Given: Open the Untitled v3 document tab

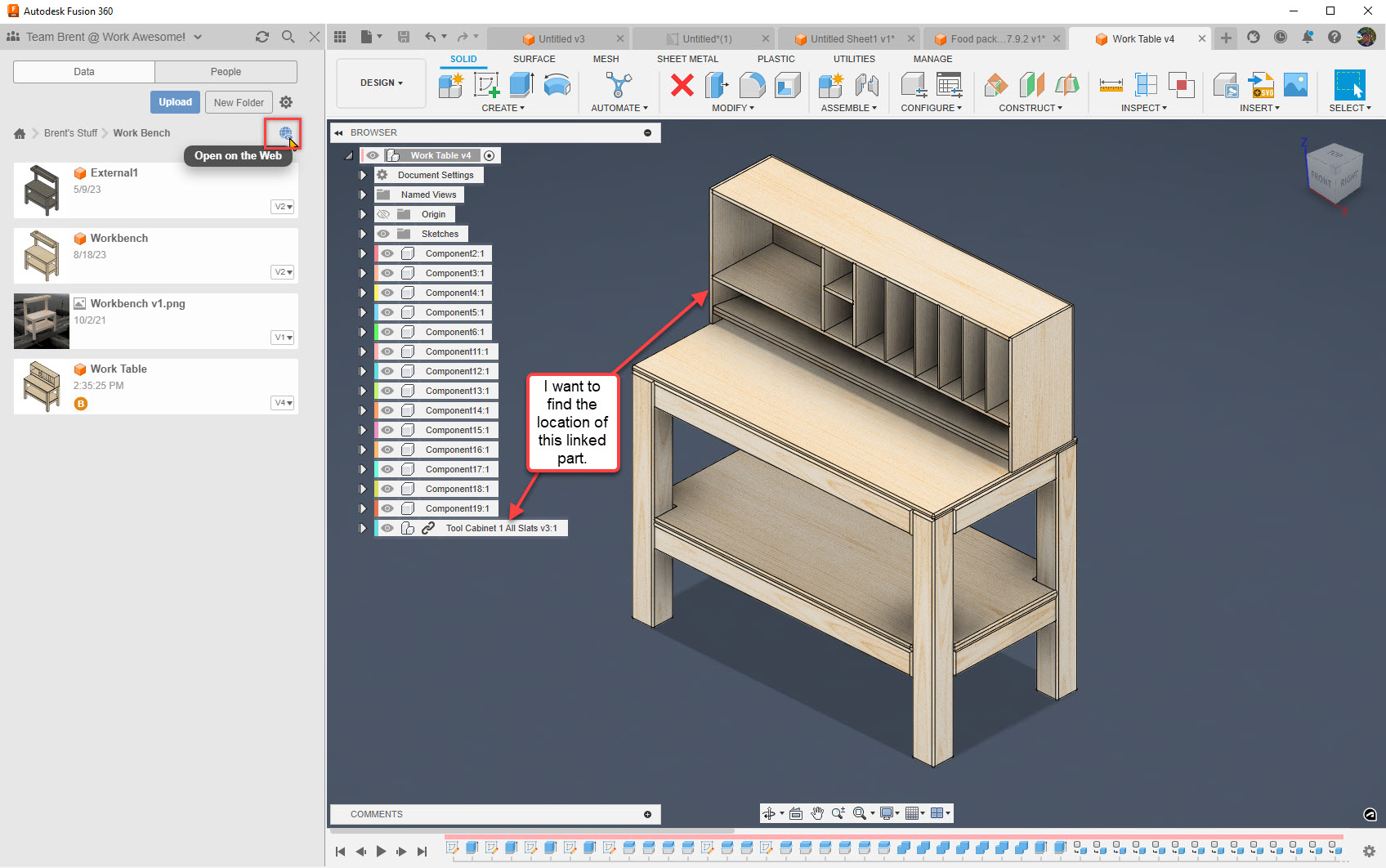Looking at the screenshot, I should click(x=561, y=38).
